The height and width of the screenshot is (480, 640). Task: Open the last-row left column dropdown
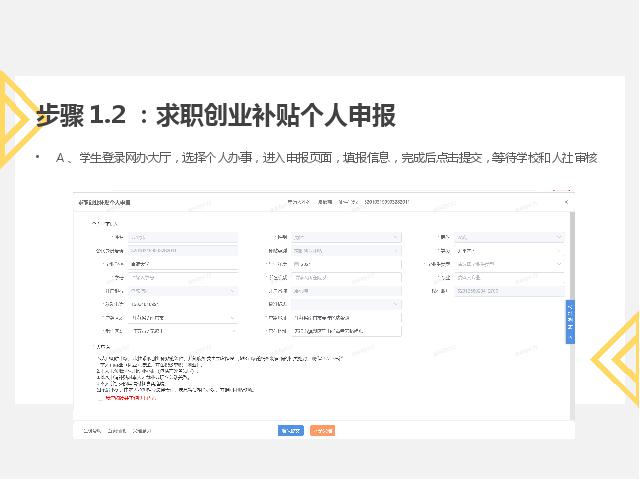[232, 331]
